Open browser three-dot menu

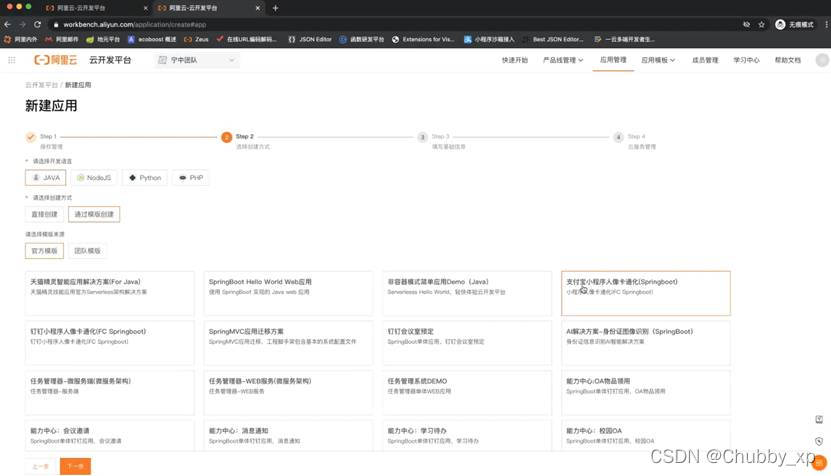click(x=826, y=24)
